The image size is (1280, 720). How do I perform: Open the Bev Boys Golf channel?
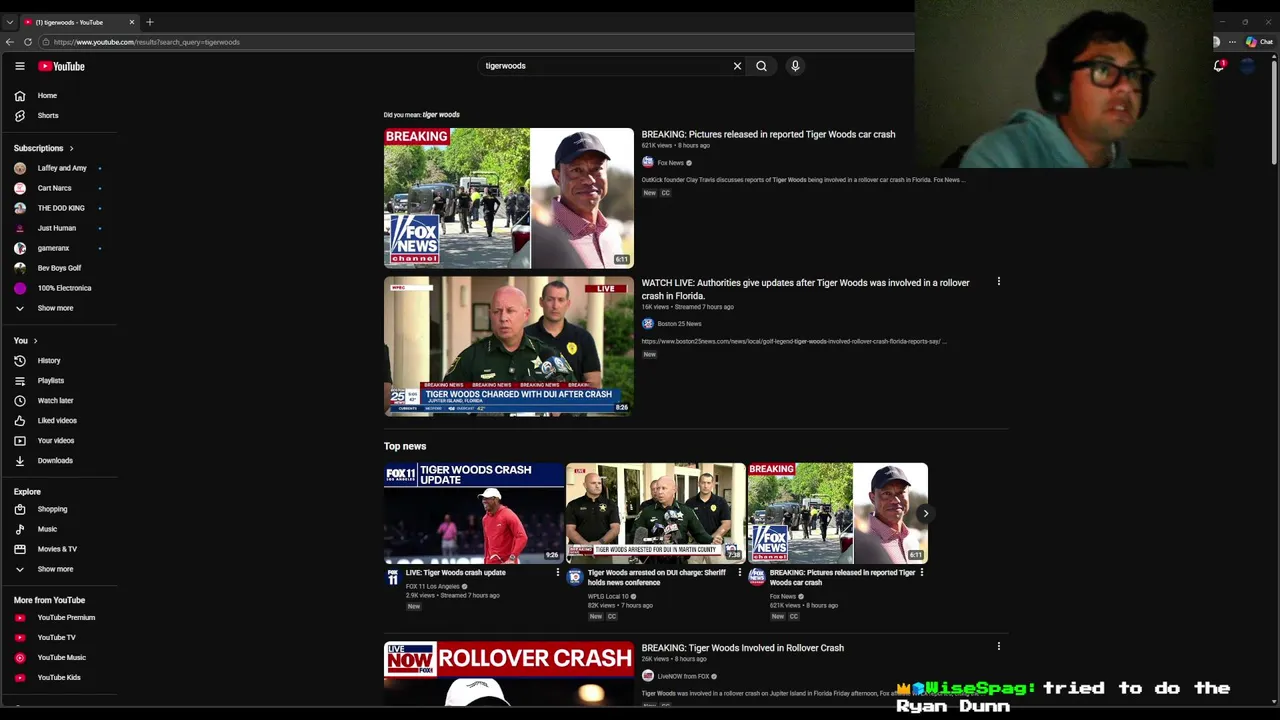(x=60, y=268)
